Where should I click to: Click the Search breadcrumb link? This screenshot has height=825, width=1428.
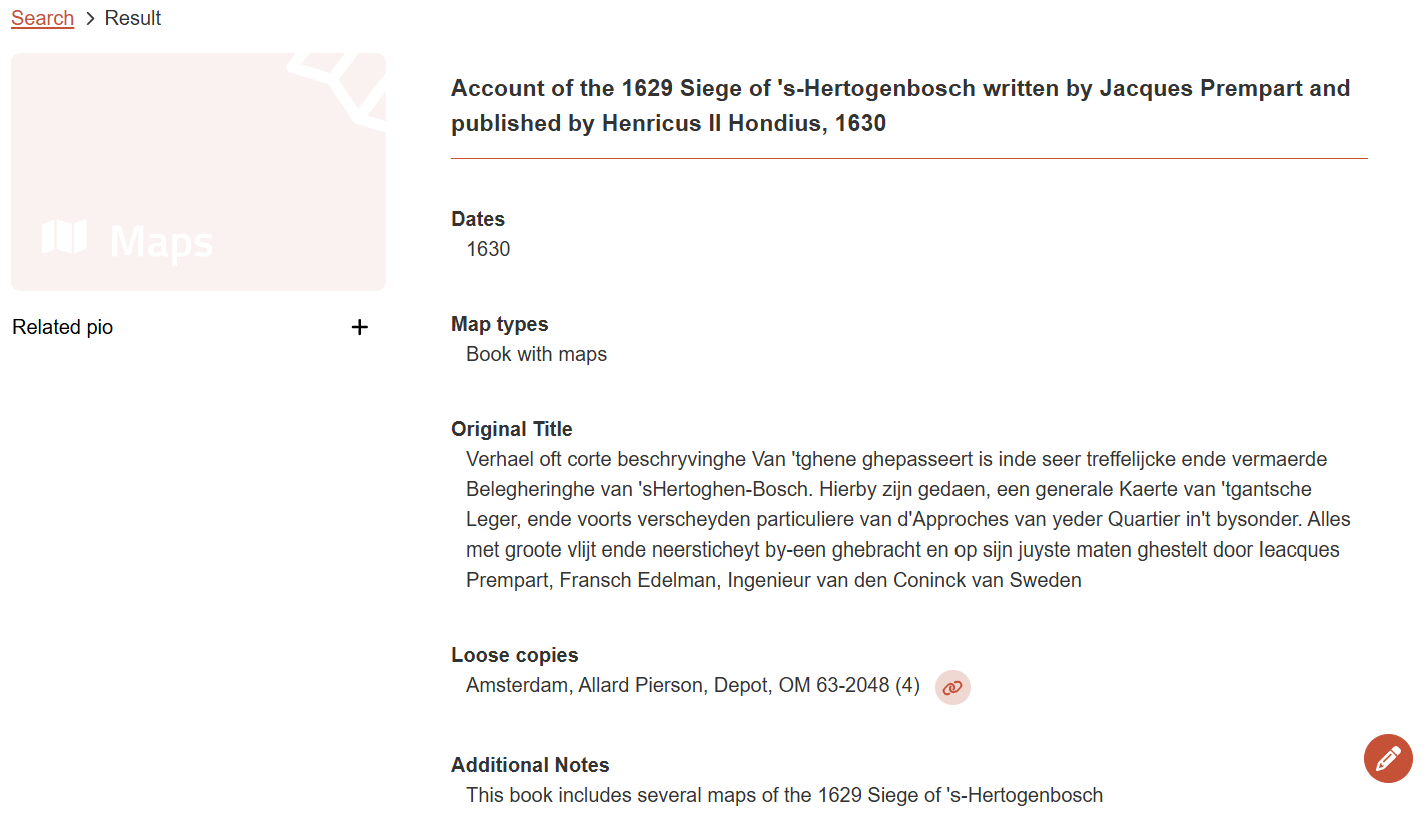[42, 18]
